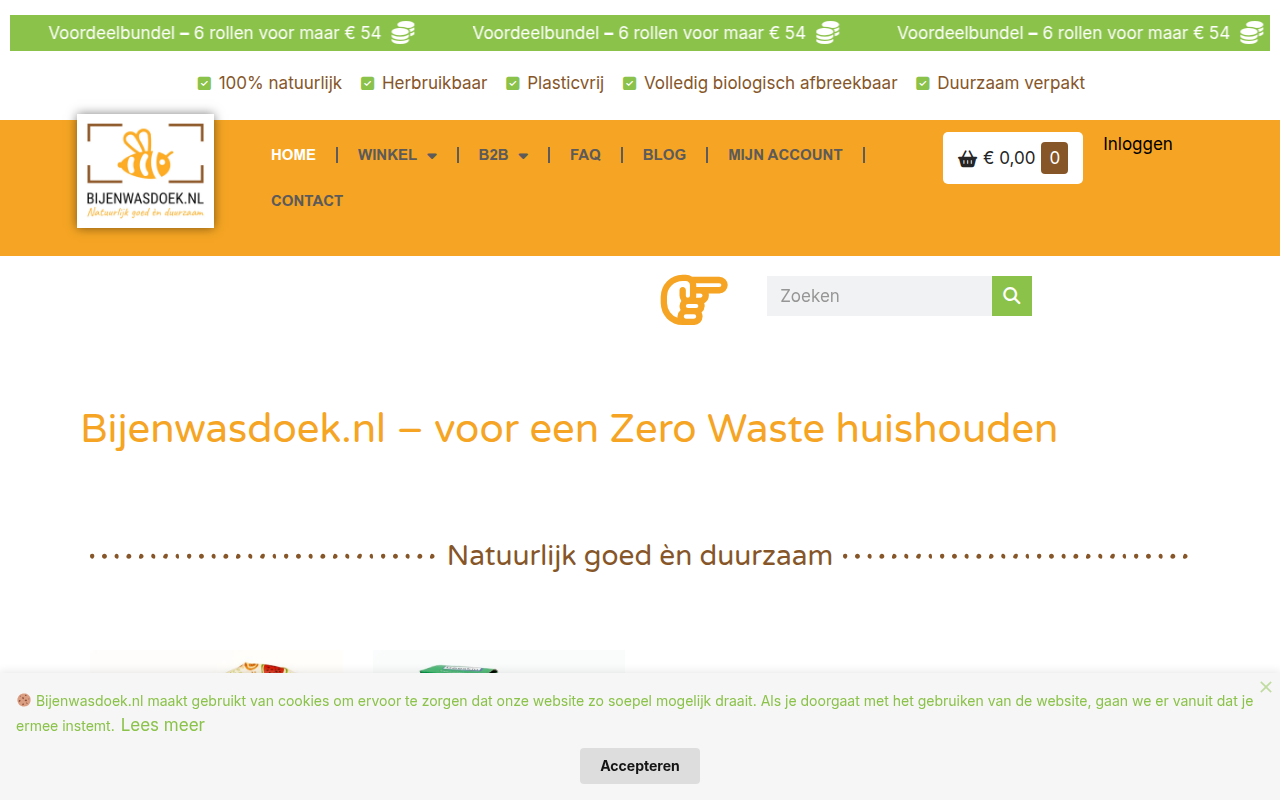Go to the HOME menu item
1280x800 pixels.
pyautogui.click(x=293, y=155)
